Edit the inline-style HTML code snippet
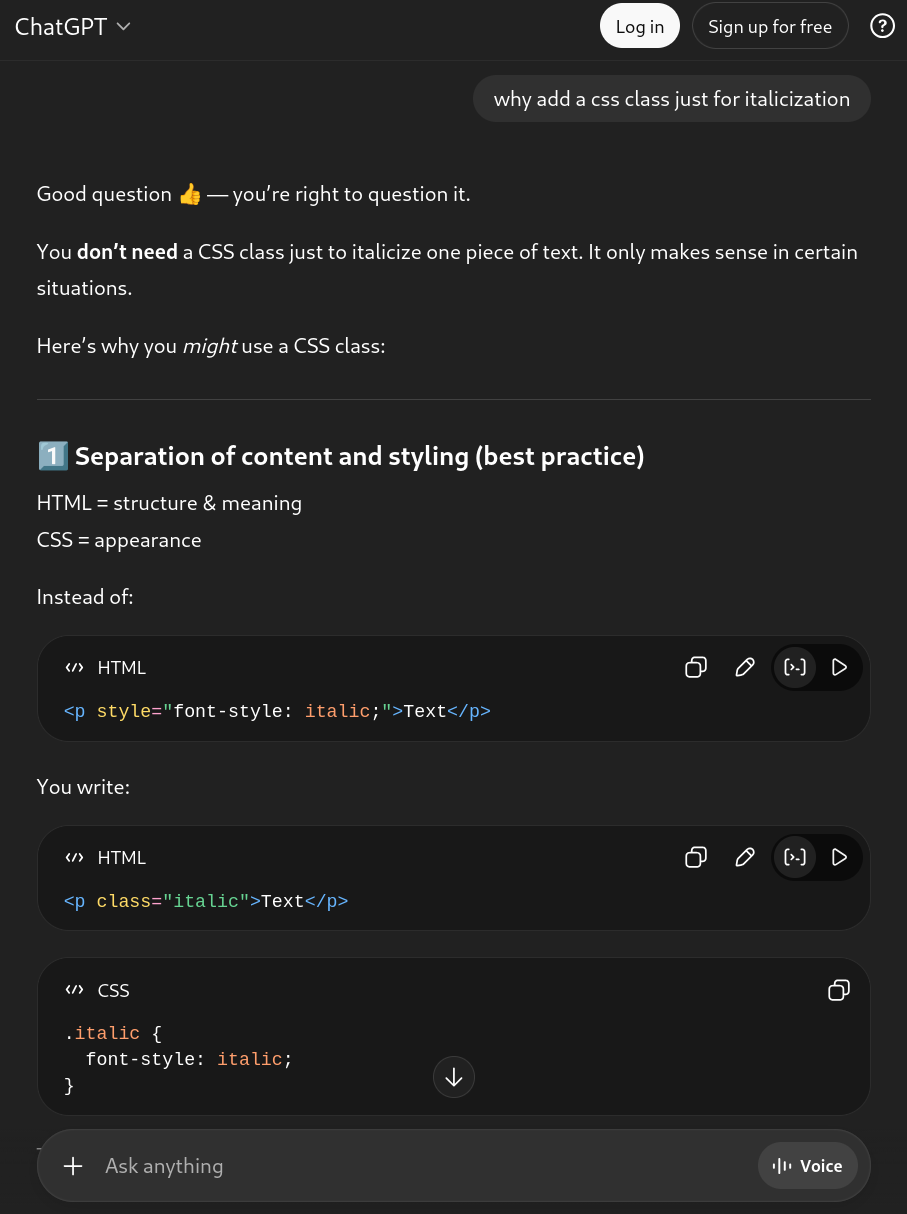Viewport: 907px width, 1214px height. click(745, 667)
